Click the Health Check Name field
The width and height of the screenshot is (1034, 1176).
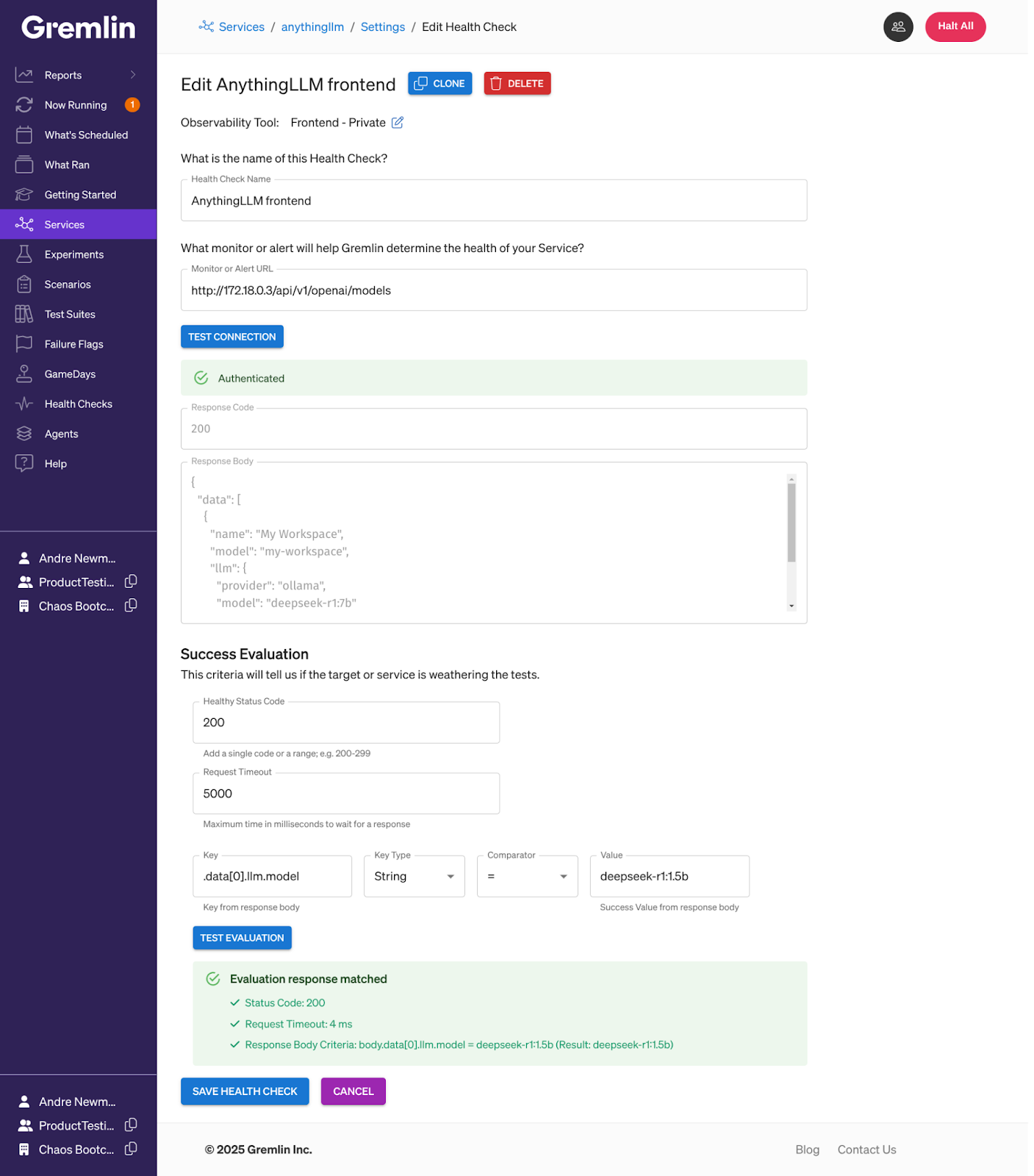click(494, 201)
